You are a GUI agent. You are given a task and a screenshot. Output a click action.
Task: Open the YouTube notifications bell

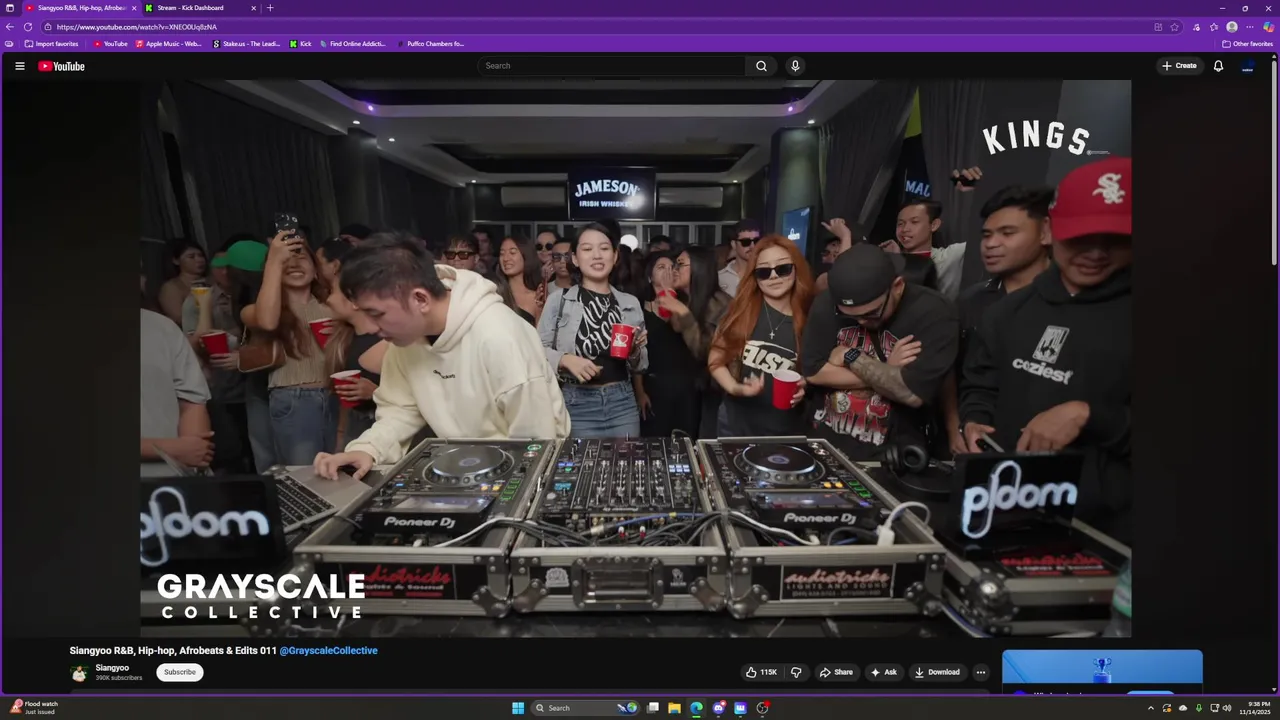tap(1218, 66)
